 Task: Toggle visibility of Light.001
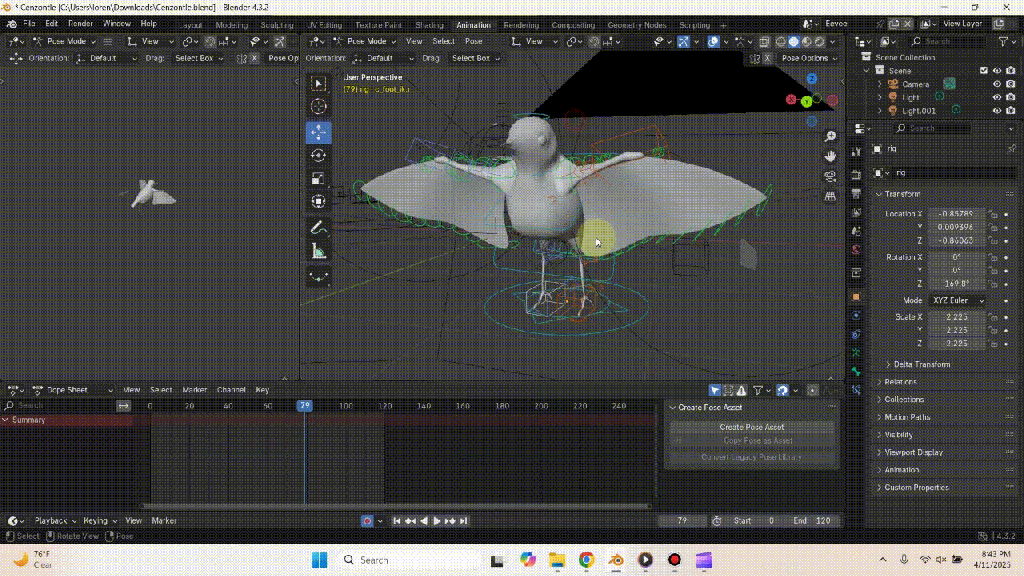coord(996,110)
